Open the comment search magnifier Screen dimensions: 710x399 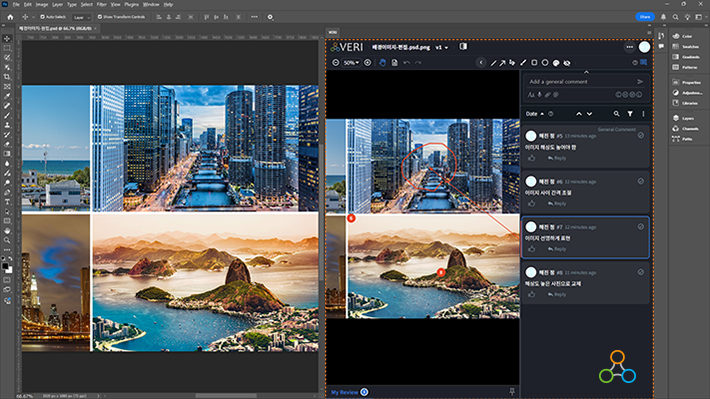(616, 114)
